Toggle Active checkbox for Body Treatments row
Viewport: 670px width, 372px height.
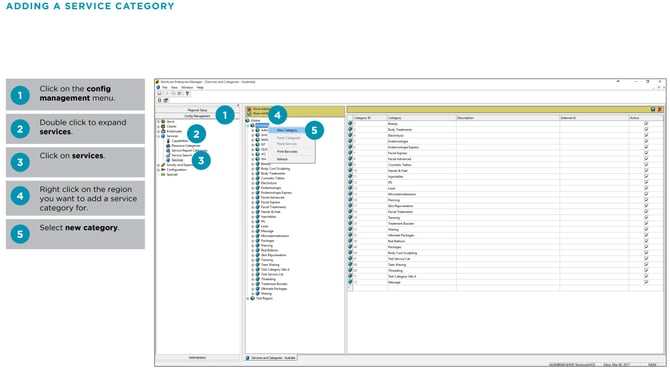click(646, 129)
